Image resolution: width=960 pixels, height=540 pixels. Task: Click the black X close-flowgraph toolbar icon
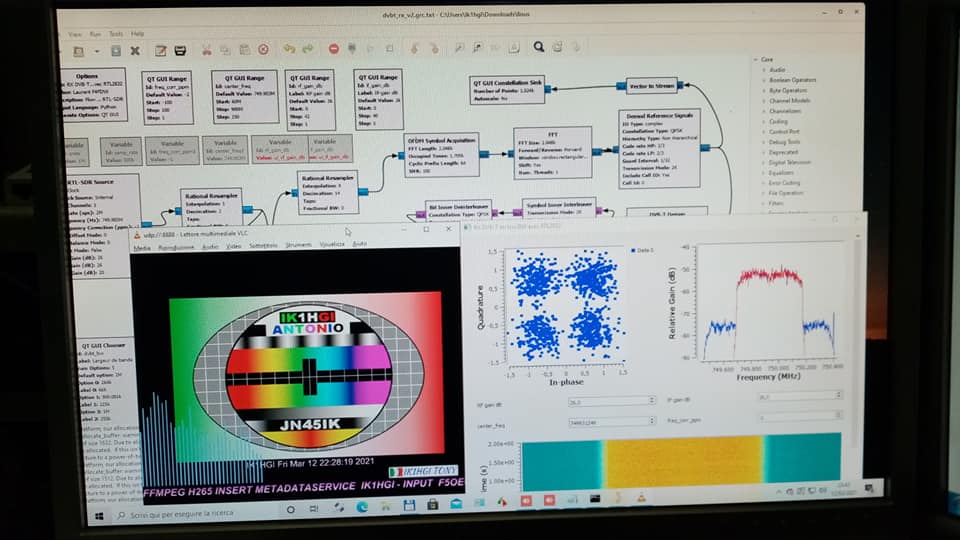(x=135, y=51)
